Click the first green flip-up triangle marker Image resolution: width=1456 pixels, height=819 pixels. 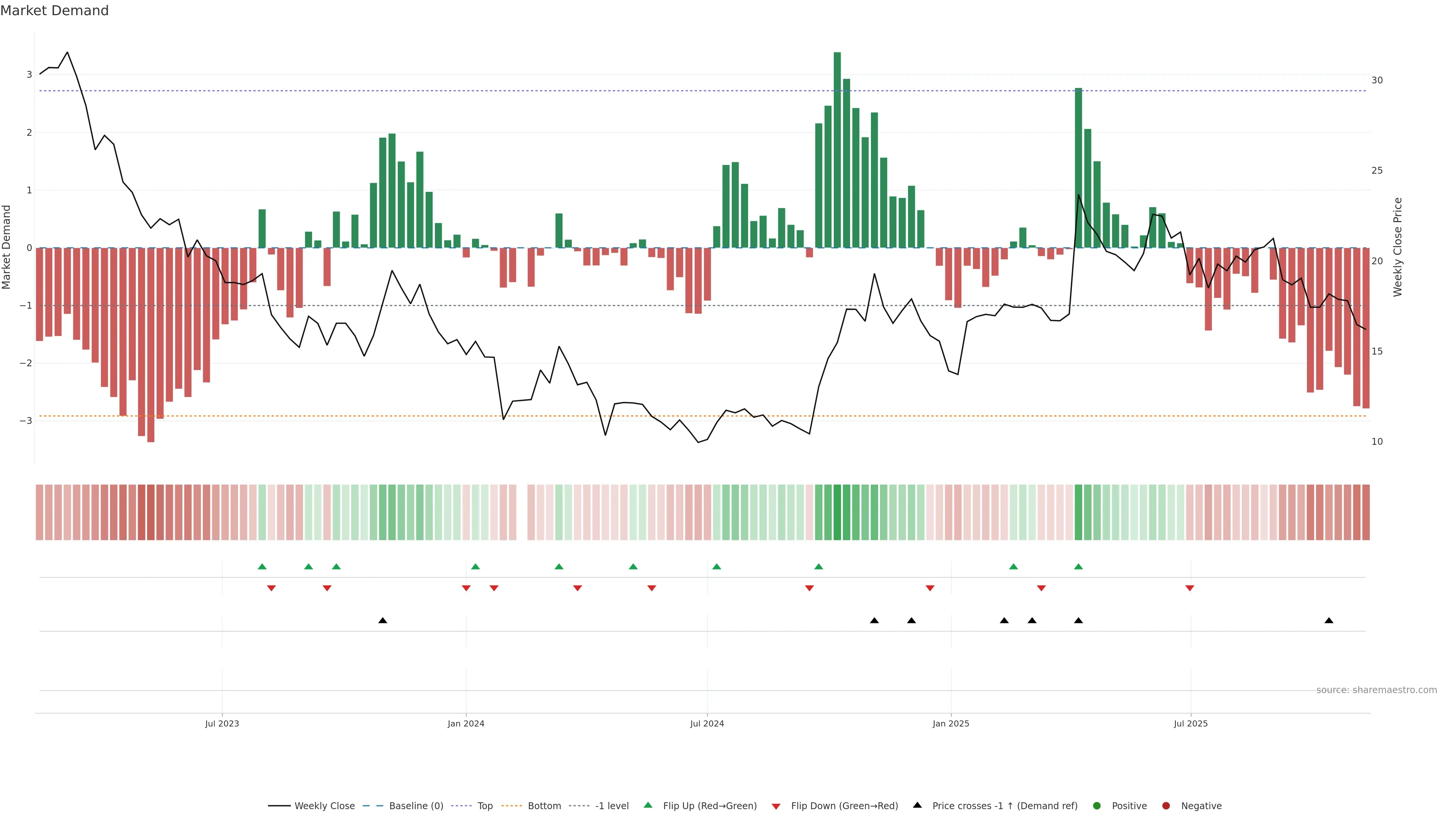[x=262, y=566]
